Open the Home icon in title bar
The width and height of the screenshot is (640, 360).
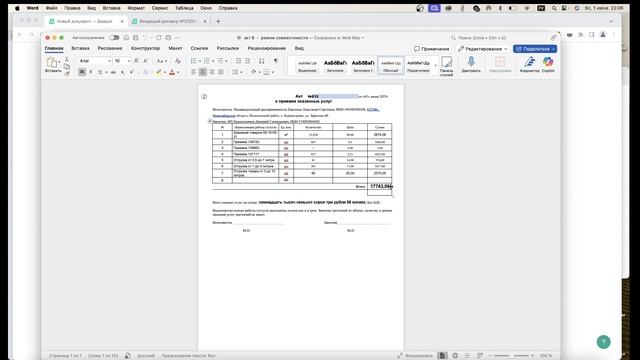point(127,38)
